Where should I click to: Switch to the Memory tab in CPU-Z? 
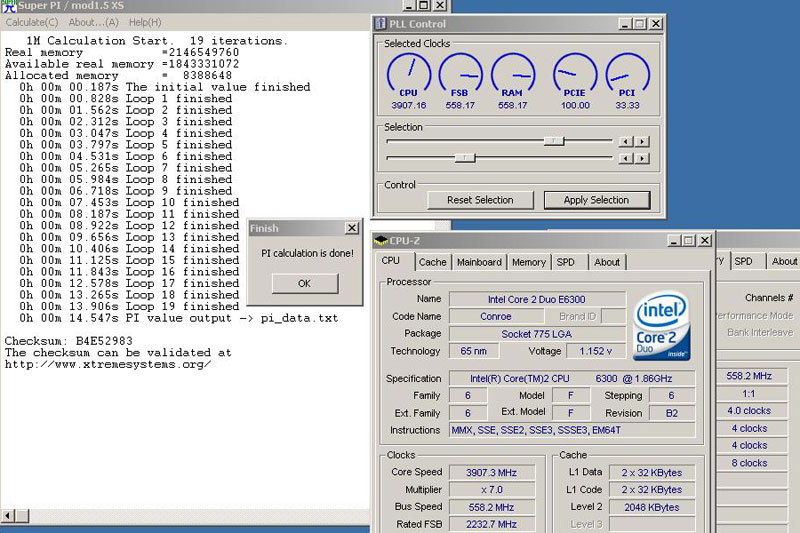tap(528, 262)
